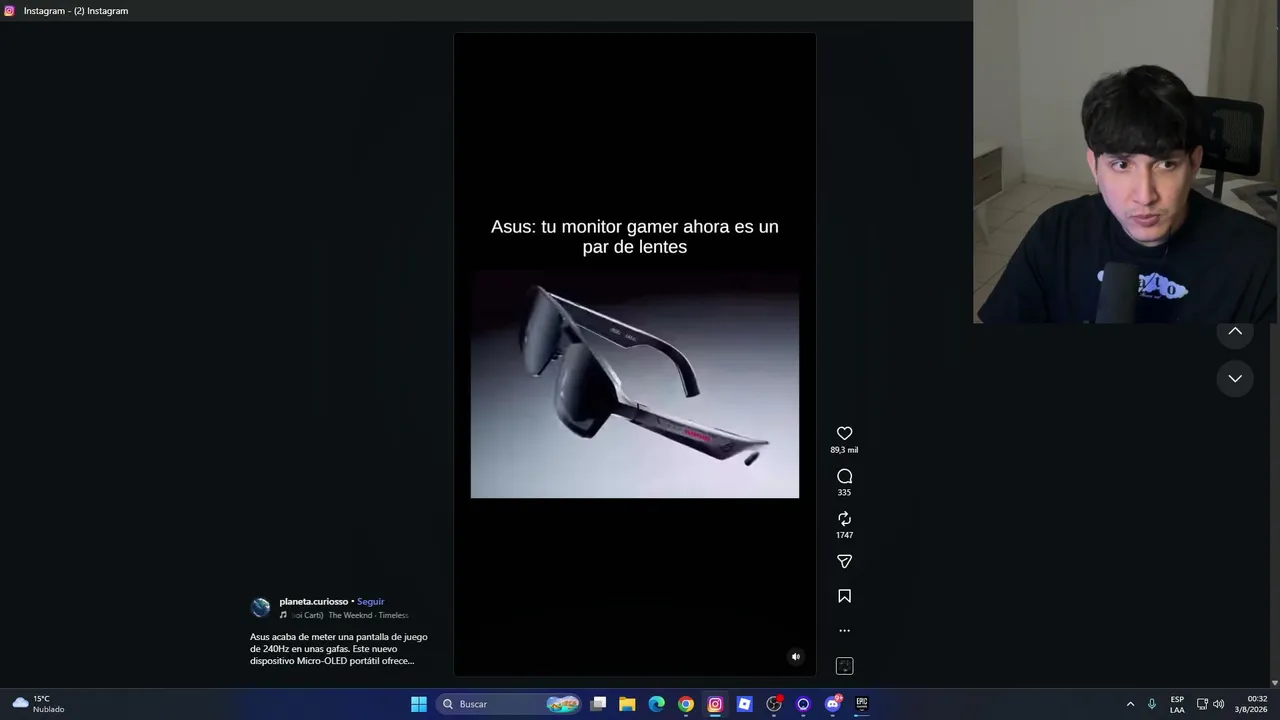1280x720 pixels.
Task: Go to the previous reel with up chevron
Action: pyautogui.click(x=1235, y=331)
